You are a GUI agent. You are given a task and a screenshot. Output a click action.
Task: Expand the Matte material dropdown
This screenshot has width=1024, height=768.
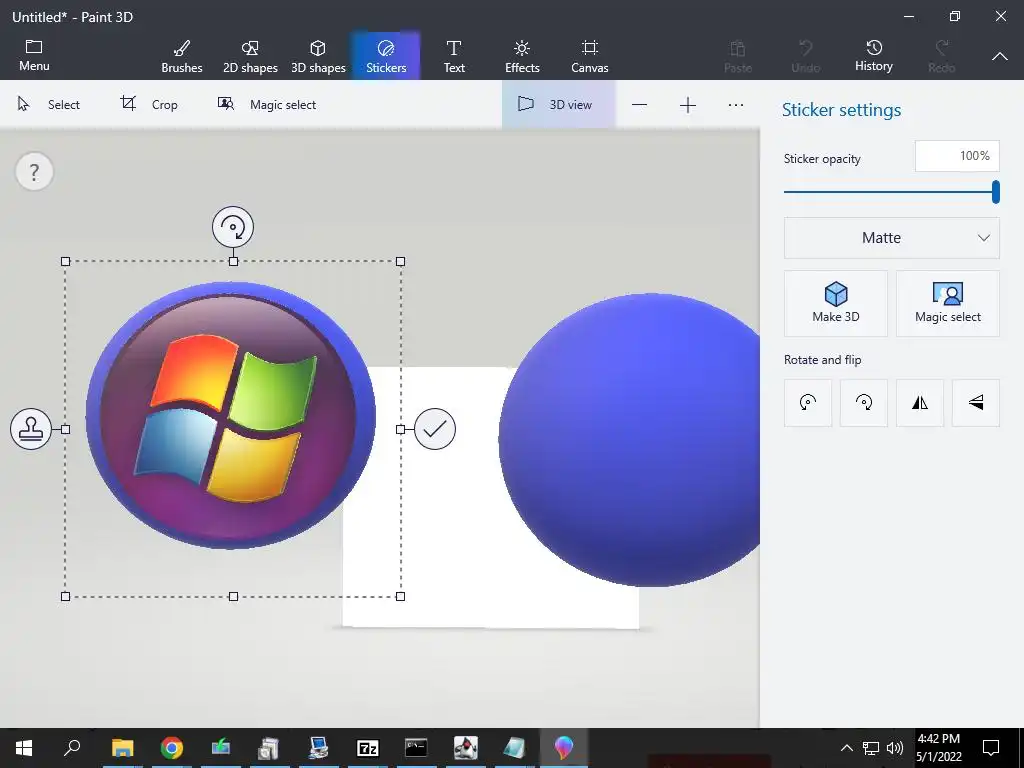[891, 238]
